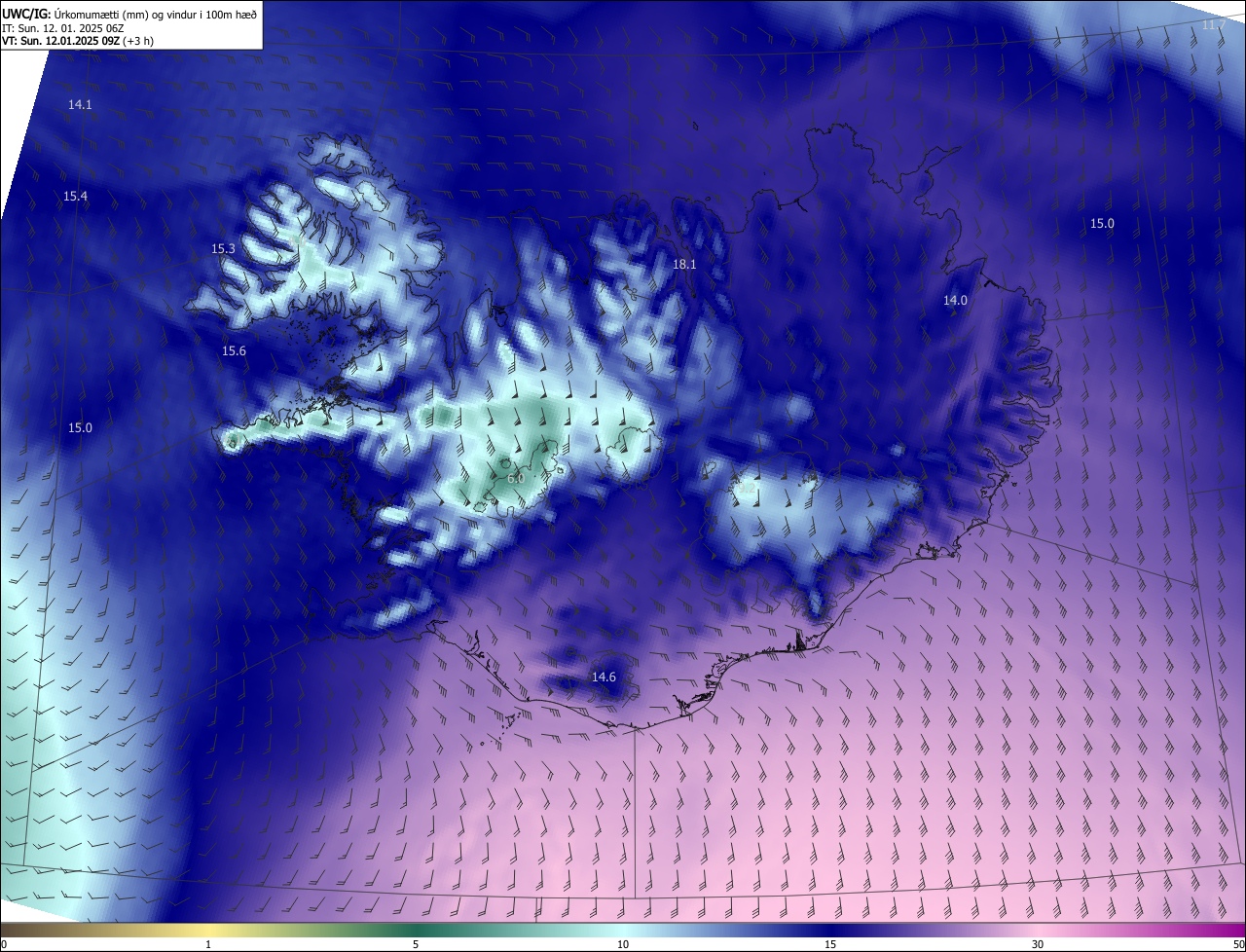1246x952 pixels.
Task: Click the color scale tick labeled 10
Action: click(623, 944)
